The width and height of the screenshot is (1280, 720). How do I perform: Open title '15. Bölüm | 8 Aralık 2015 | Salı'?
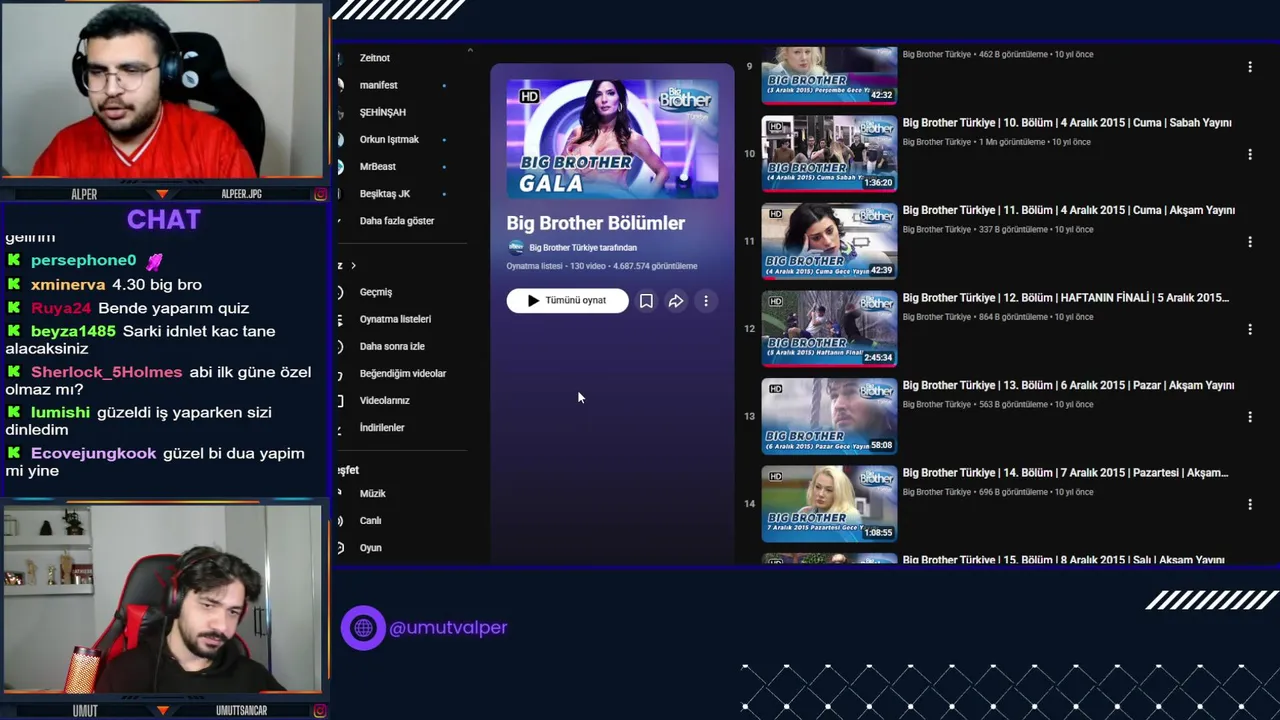pos(1064,559)
